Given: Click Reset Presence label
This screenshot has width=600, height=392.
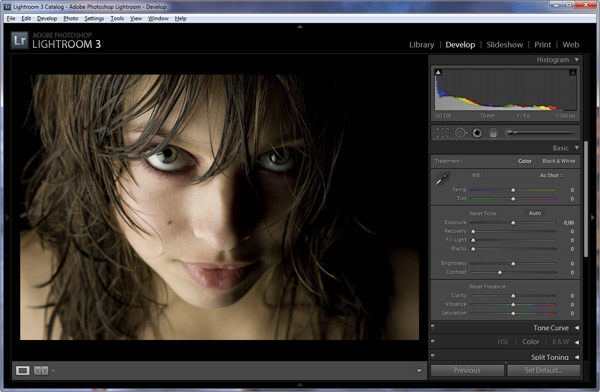Looking at the screenshot, I should 488,286.
